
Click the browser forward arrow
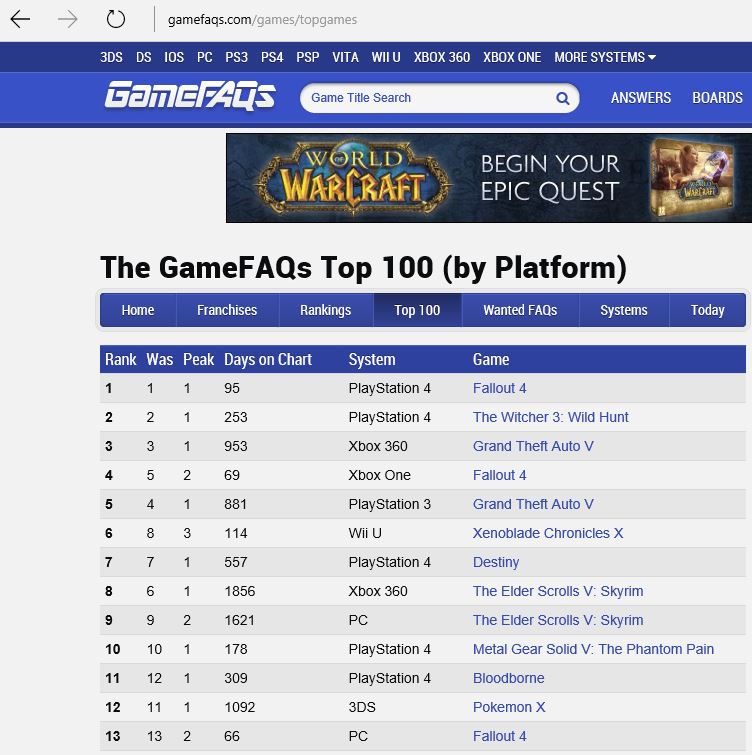click(67, 20)
